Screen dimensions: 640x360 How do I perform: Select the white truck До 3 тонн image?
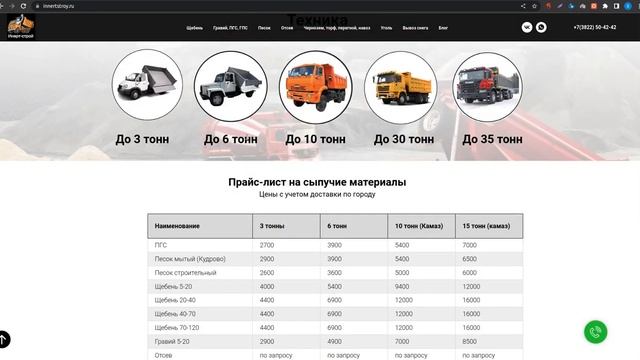[147, 85]
